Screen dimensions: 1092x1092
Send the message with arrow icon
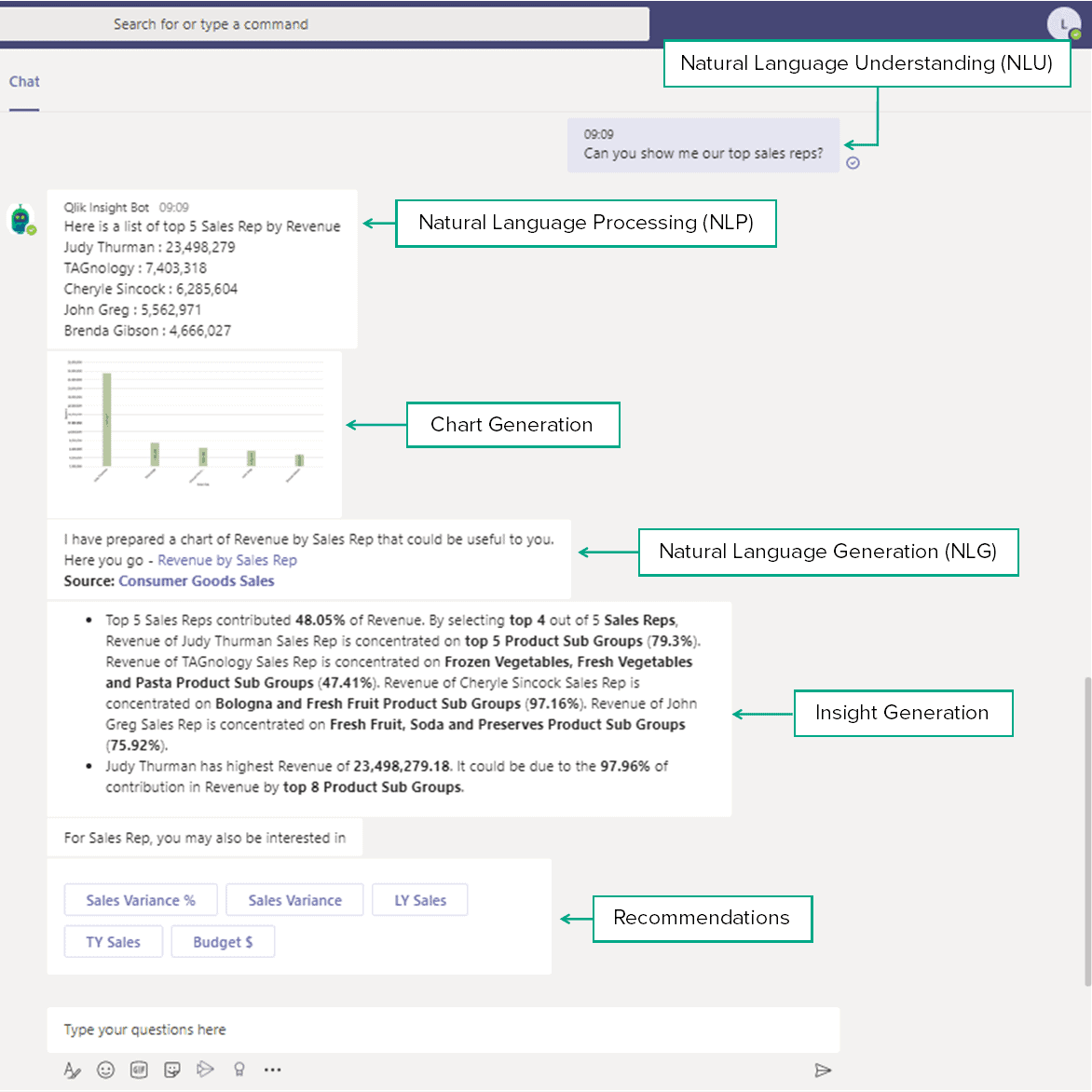(x=823, y=1071)
